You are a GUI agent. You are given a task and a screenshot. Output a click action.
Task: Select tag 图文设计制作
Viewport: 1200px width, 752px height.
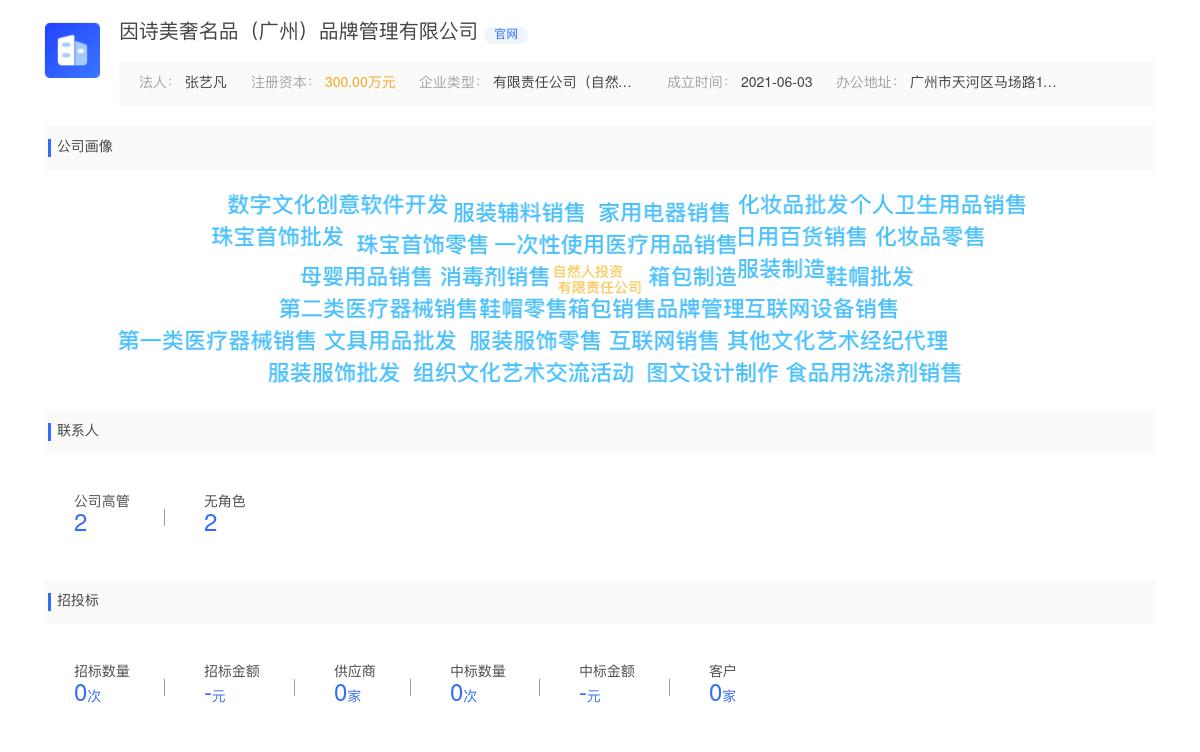(x=713, y=373)
